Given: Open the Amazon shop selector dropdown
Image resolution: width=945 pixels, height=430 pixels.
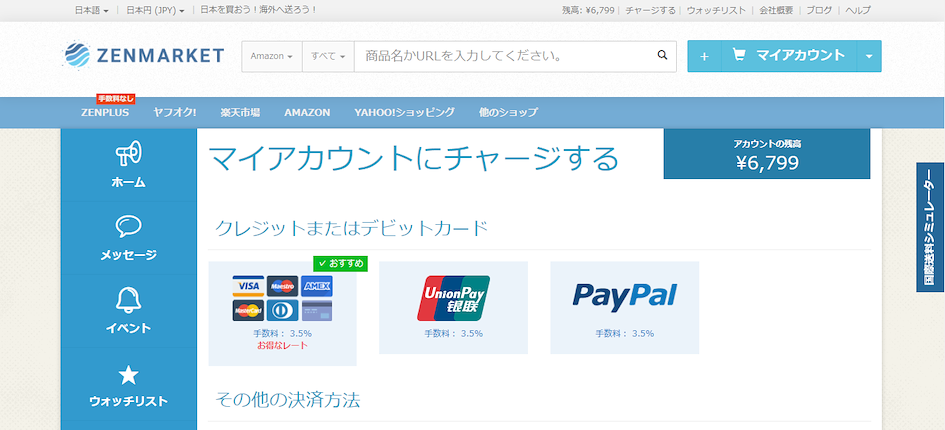Looking at the screenshot, I should (x=271, y=56).
